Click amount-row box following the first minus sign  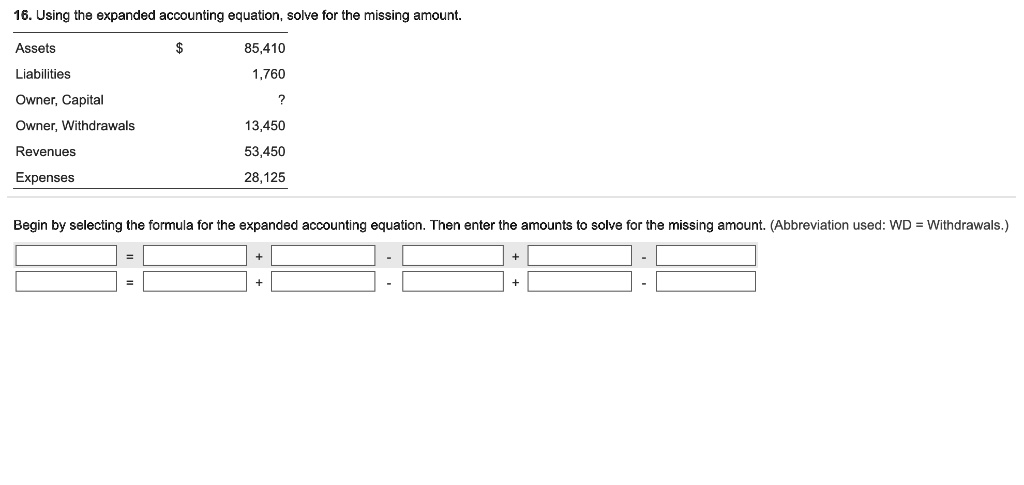[x=453, y=281]
